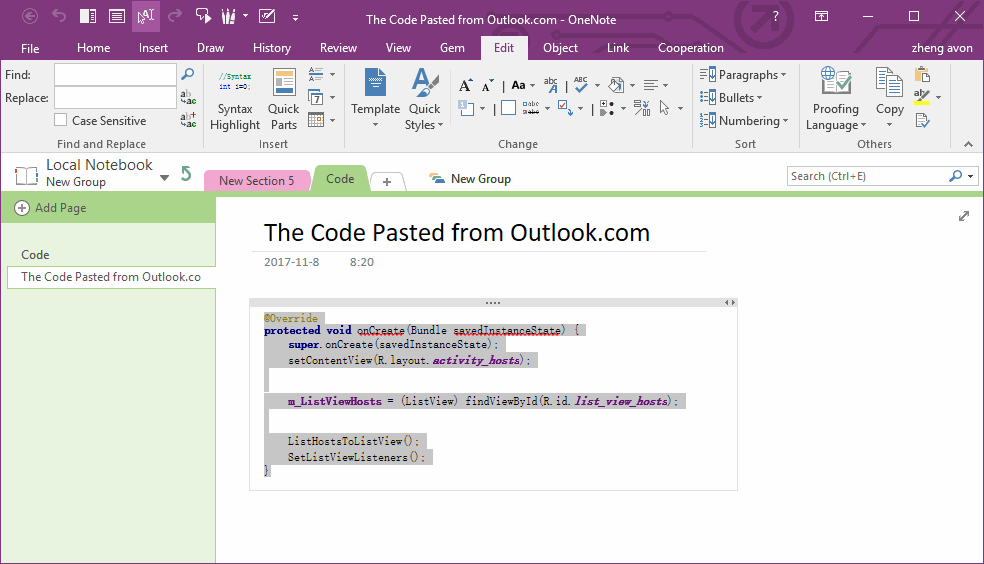Toggle the Full Page View icon
984x564 pixels.
click(117, 16)
